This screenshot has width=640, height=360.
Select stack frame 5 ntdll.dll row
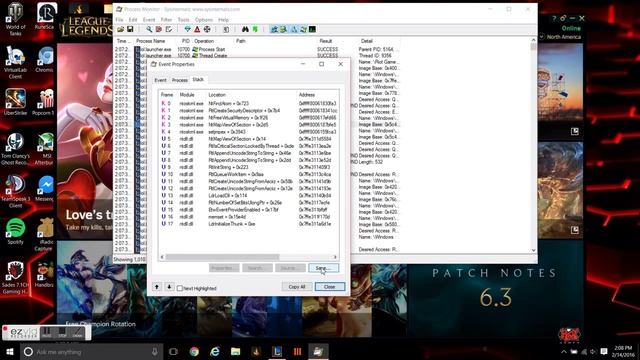(249, 139)
